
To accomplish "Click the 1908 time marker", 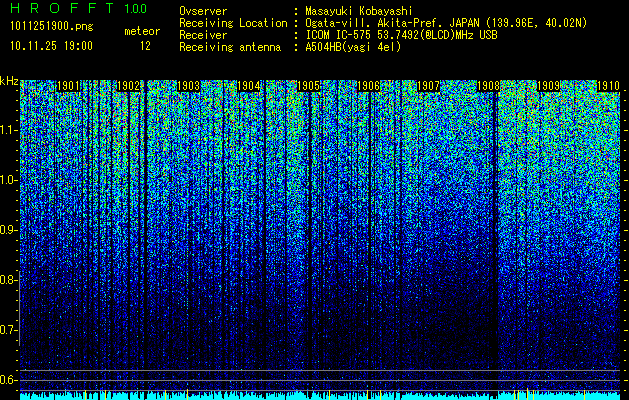I will point(488,86).
